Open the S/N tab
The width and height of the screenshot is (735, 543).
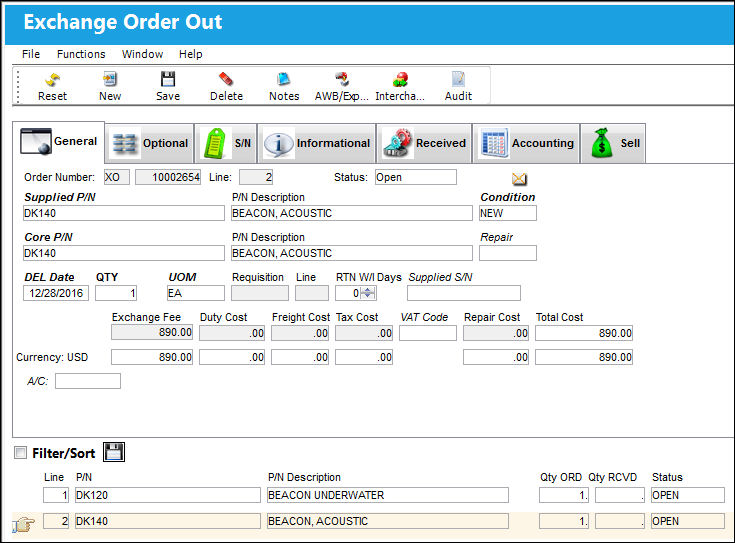(226, 143)
